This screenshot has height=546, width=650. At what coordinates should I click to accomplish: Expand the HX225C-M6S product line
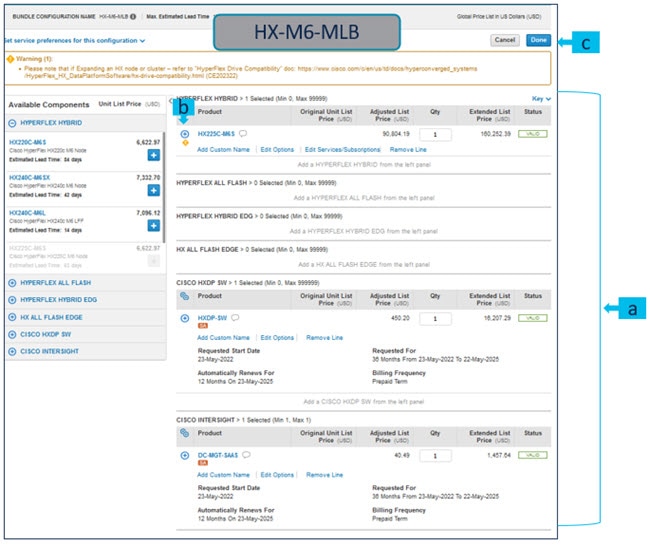coord(185,134)
